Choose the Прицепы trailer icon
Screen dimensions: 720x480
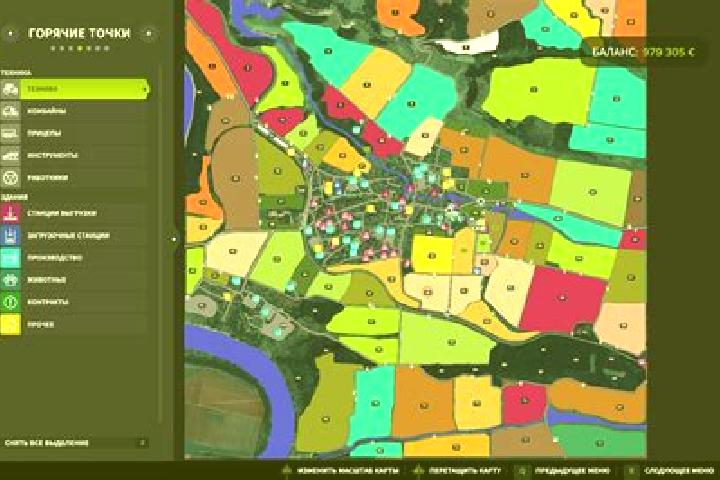(10, 133)
